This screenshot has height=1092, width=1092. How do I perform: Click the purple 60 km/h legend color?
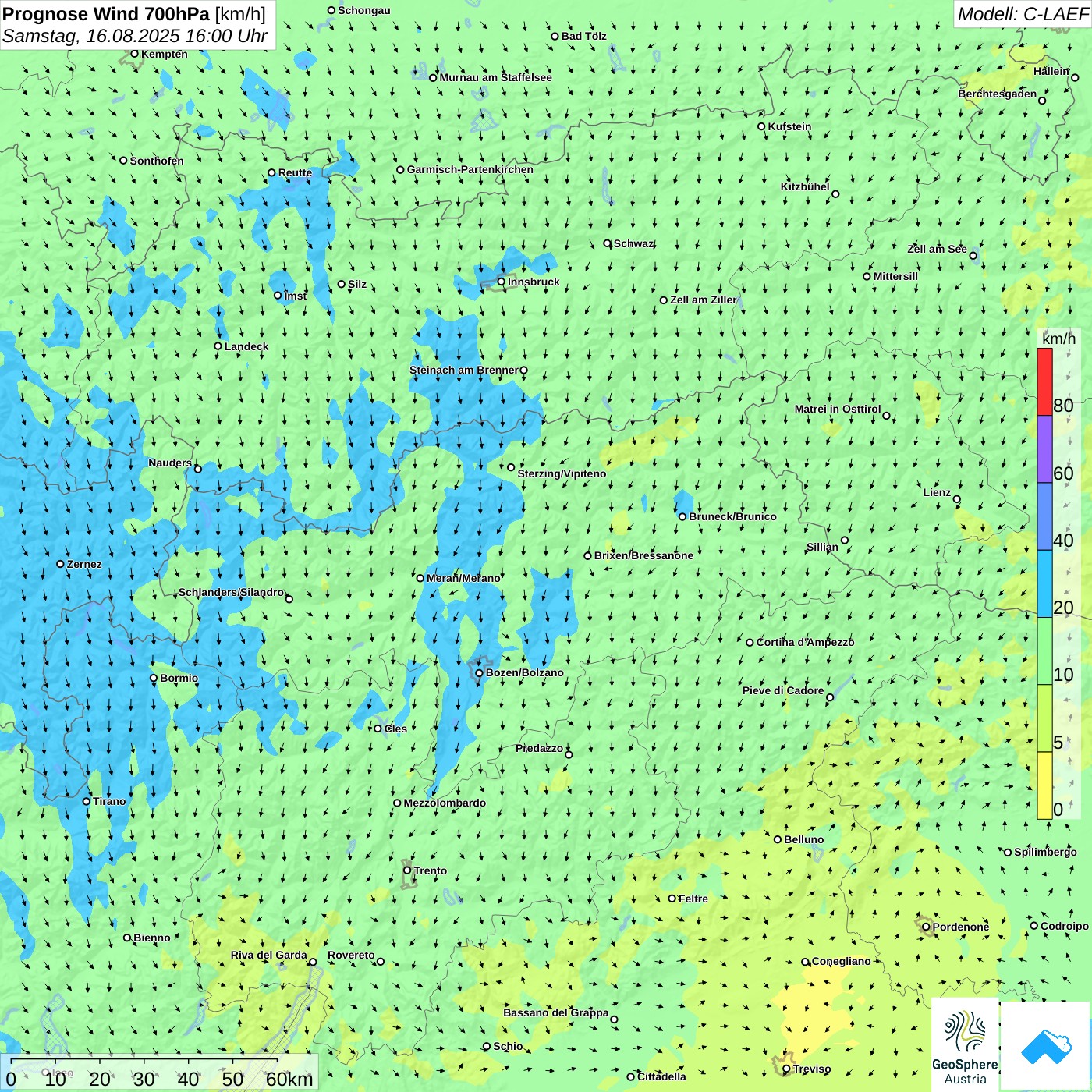coord(1044,449)
